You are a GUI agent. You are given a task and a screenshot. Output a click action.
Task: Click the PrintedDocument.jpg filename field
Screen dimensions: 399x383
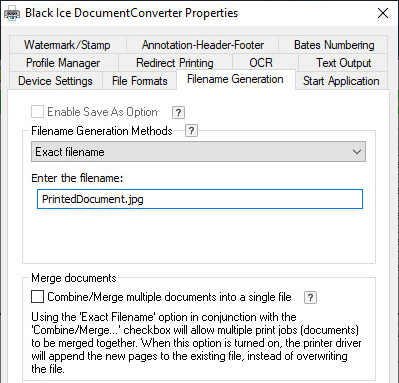click(200, 199)
